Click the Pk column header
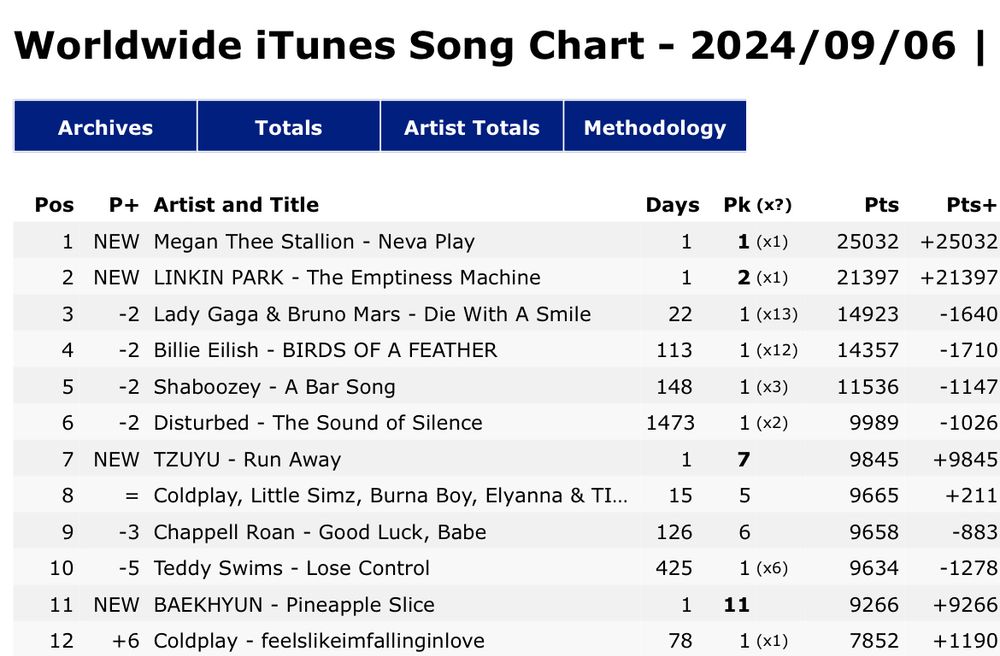 coord(737,205)
